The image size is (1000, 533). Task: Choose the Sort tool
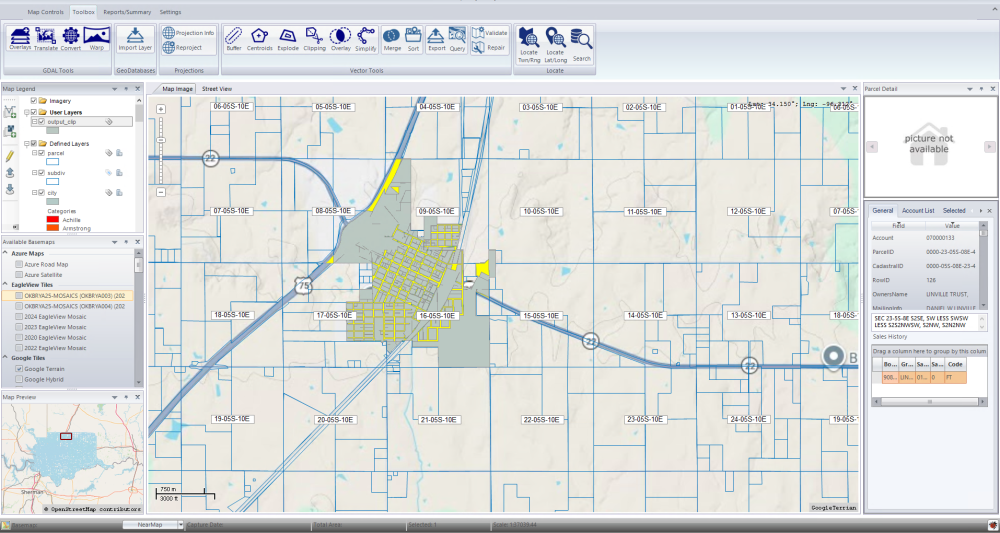pos(413,40)
